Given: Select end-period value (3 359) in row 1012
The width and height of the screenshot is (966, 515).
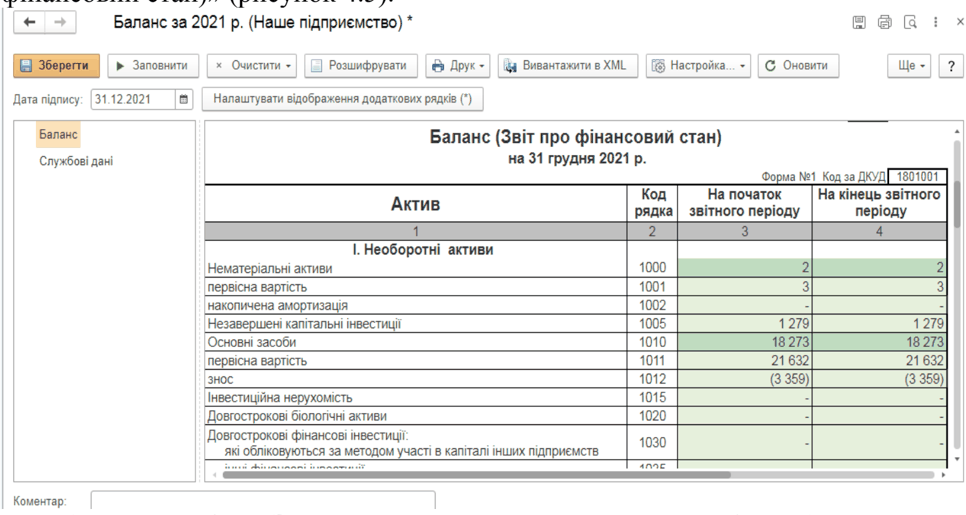Looking at the screenshot, I should pos(879,379).
